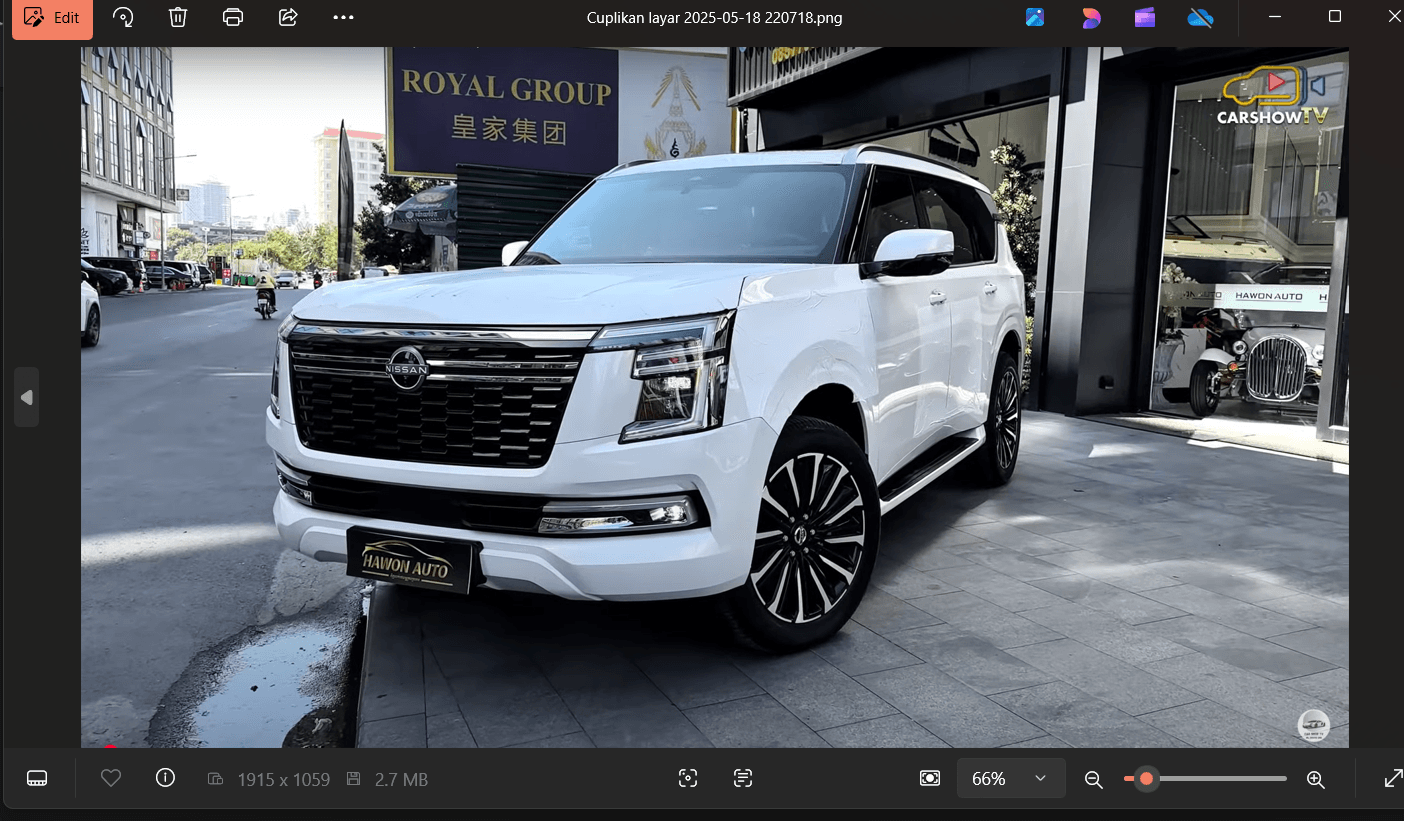
Task: Mark the photo as favorite with heart icon
Action: pos(111,778)
